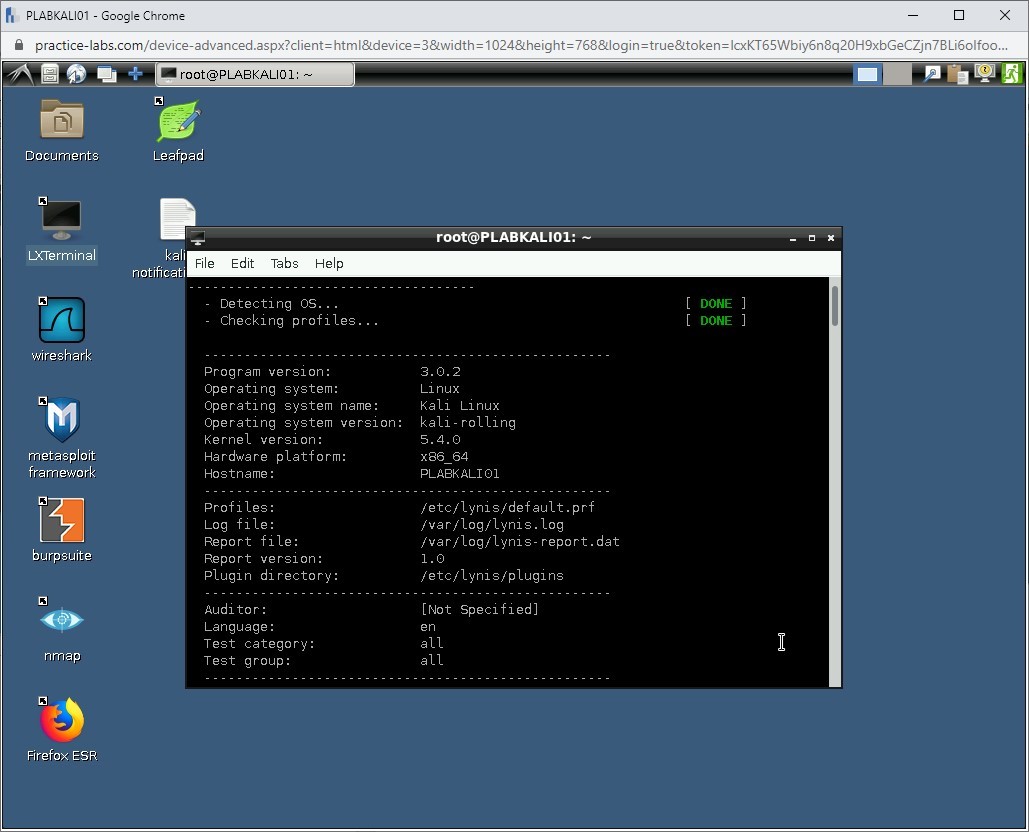Open the Kali applications menu in the panel
Viewport: 1029px width, 832px height.
tap(20, 74)
